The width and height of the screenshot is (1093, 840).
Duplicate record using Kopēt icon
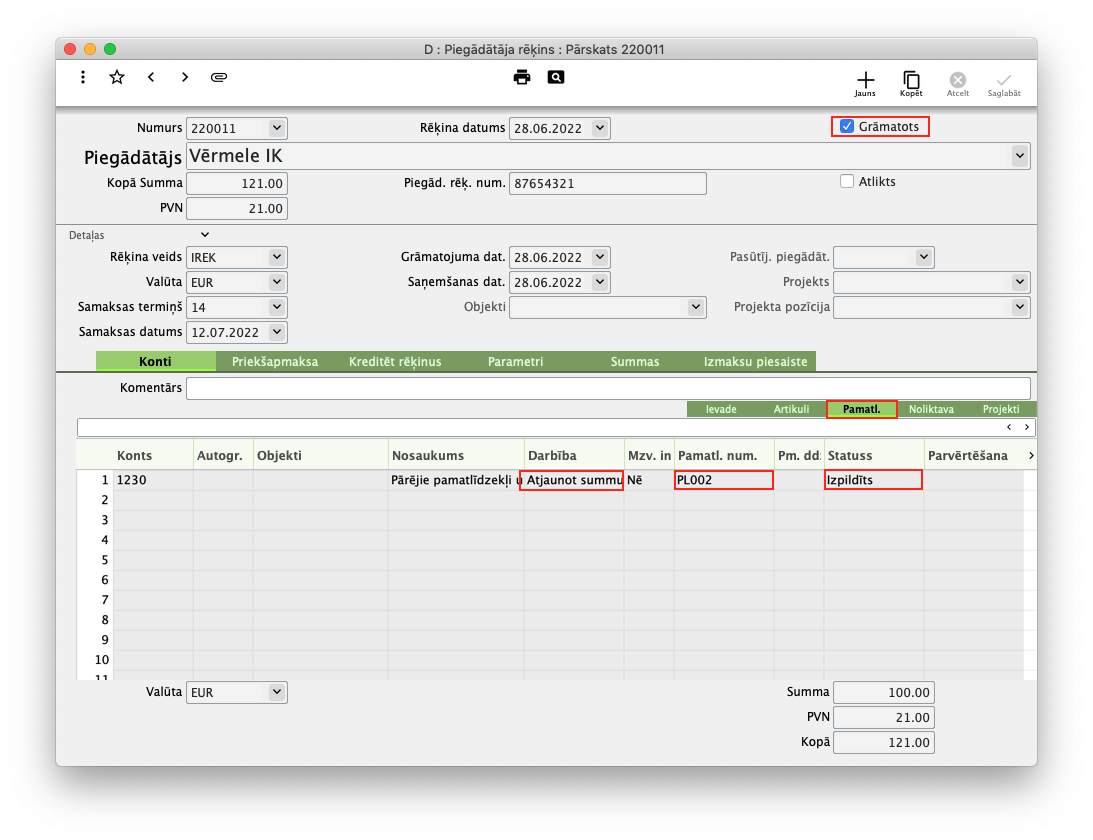pyautogui.click(x=911, y=82)
